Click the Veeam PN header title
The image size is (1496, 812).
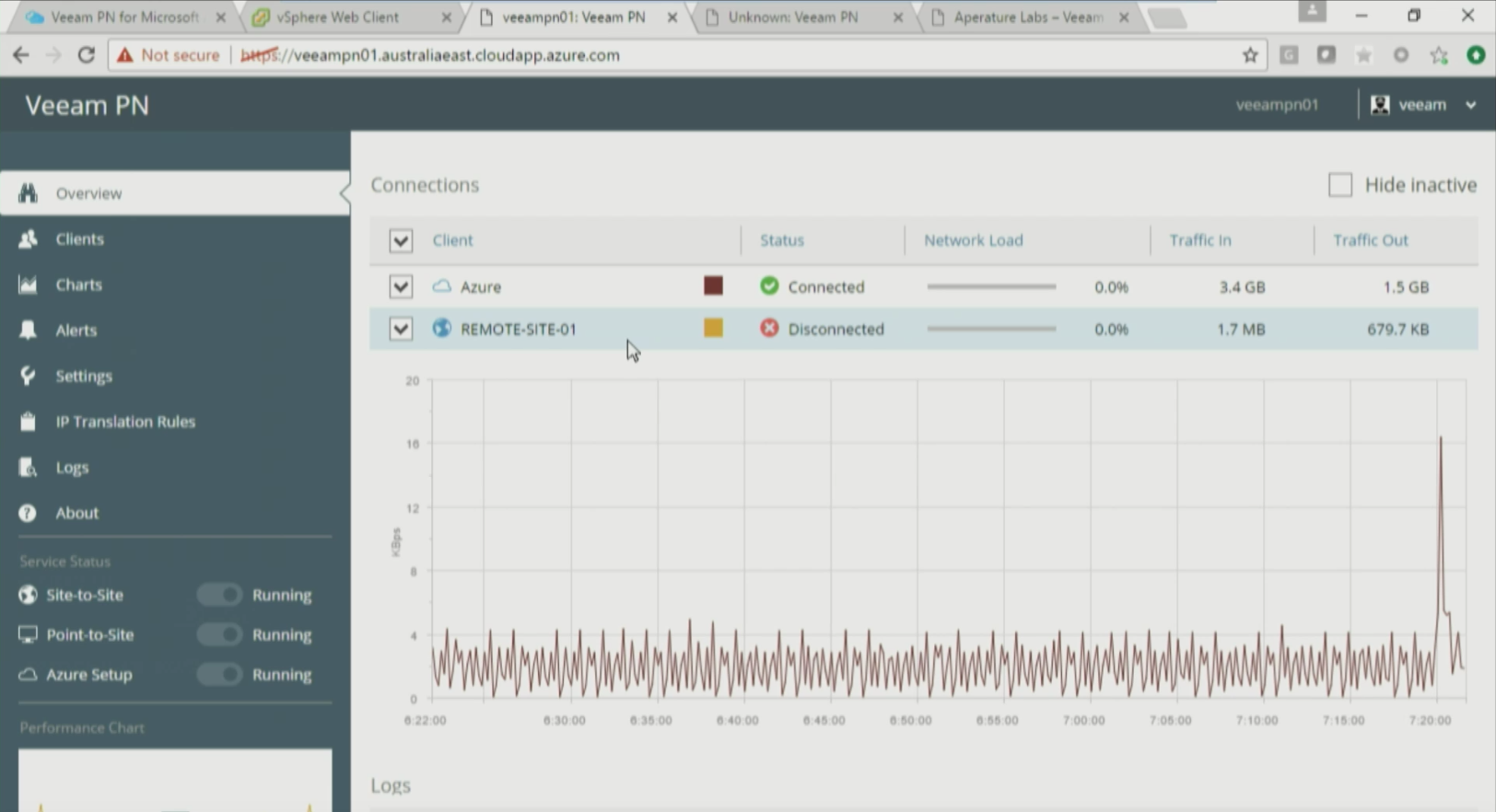click(x=87, y=105)
